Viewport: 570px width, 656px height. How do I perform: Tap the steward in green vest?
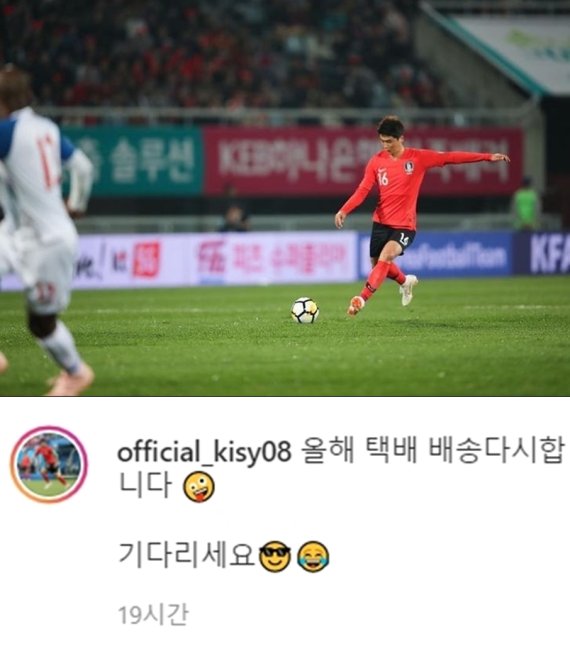[x=526, y=204]
